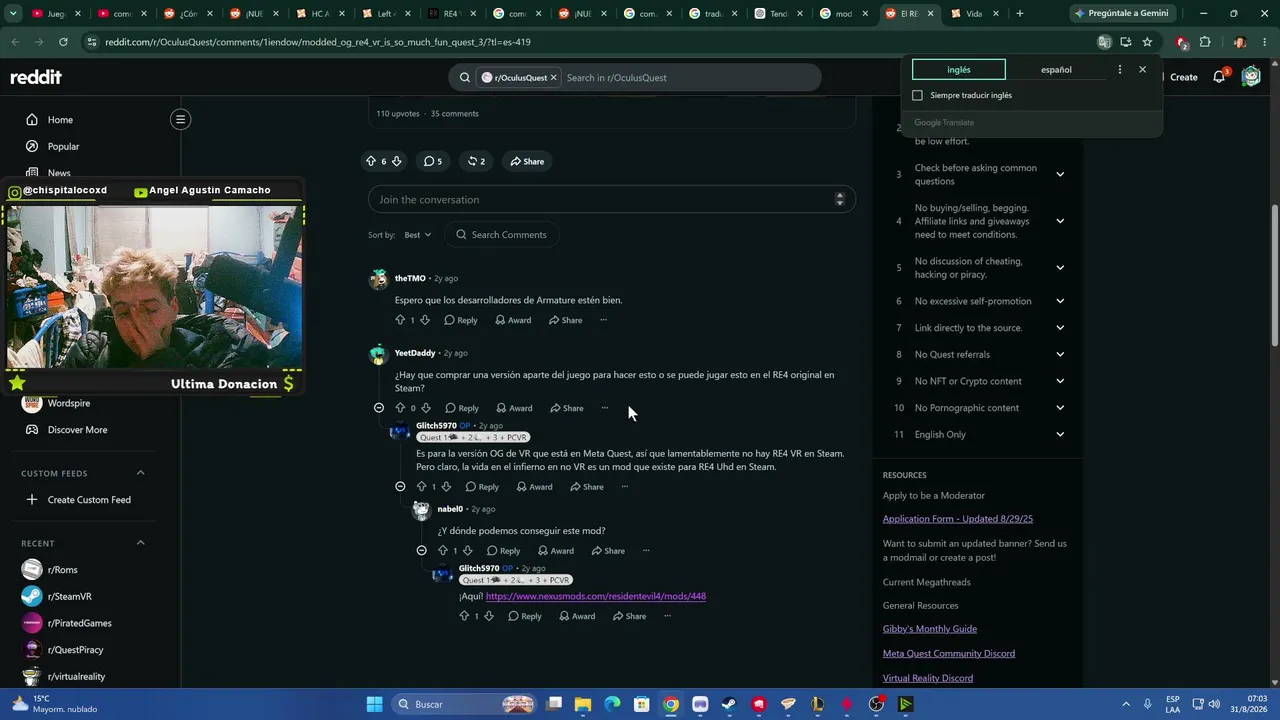Collapse the Recent section
The image size is (1280, 720).
tap(140, 543)
